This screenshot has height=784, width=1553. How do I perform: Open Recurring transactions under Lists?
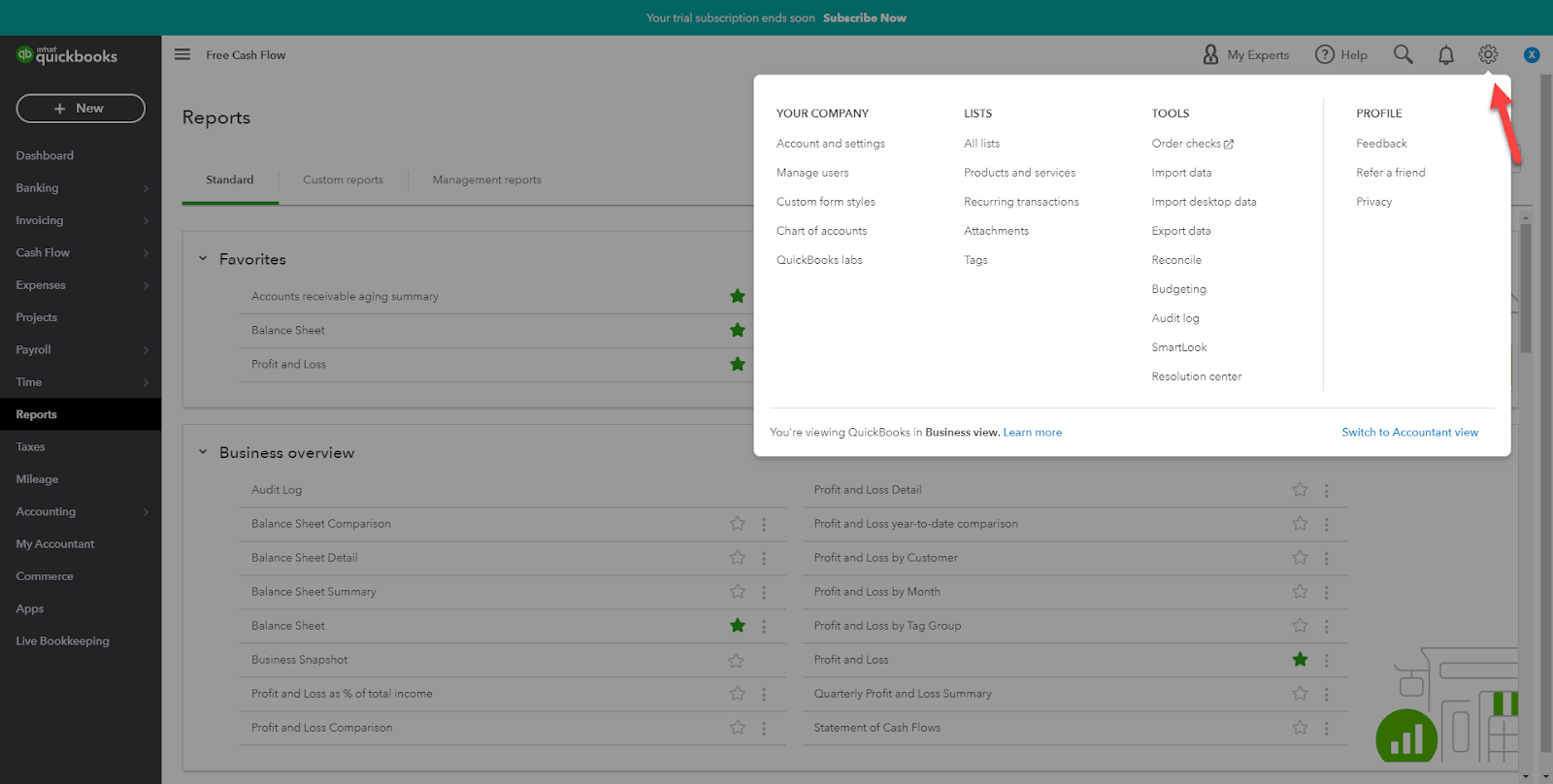pyautogui.click(x=1021, y=202)
